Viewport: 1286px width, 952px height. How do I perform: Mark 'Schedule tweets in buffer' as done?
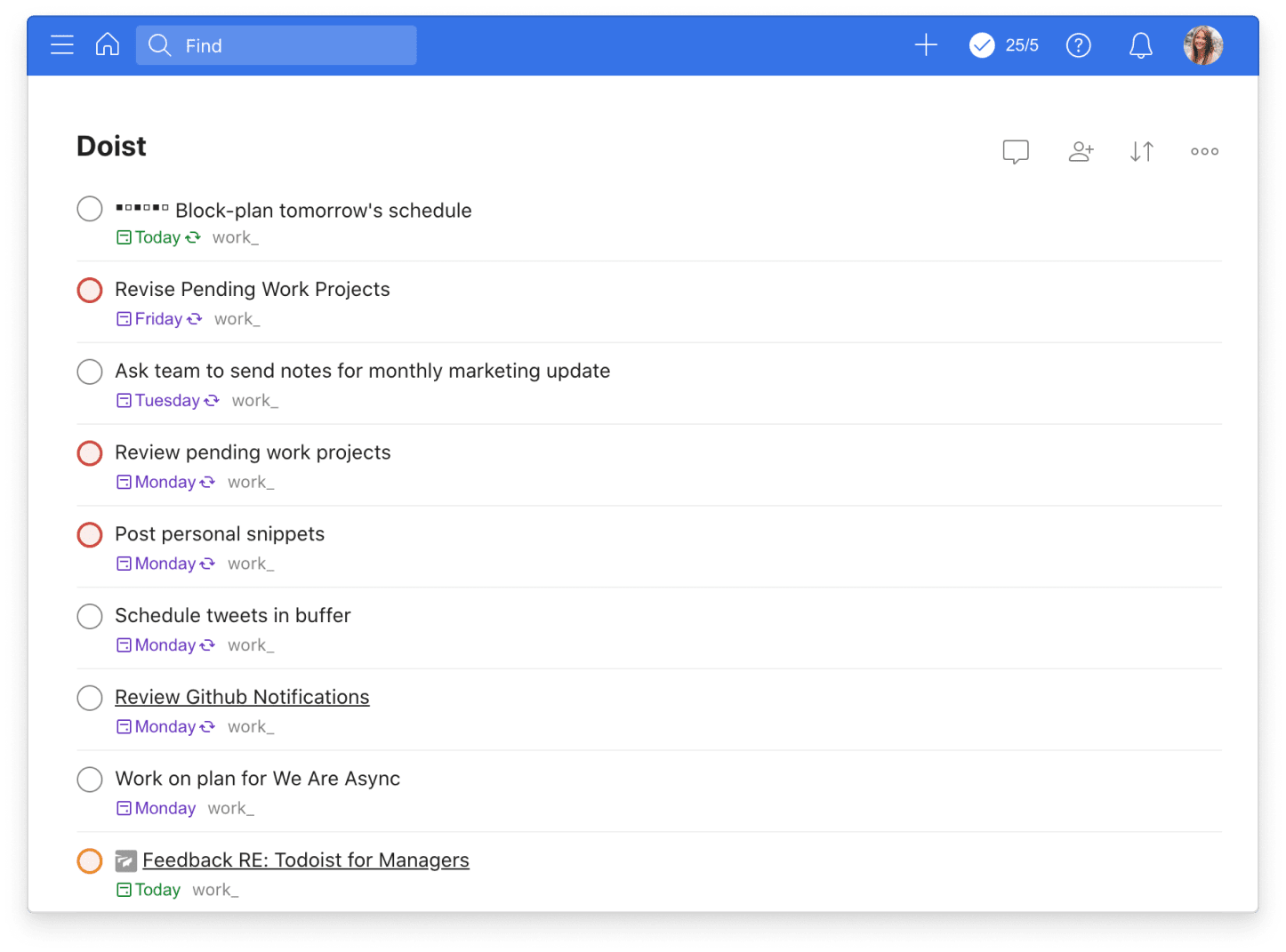coord(89,616)
